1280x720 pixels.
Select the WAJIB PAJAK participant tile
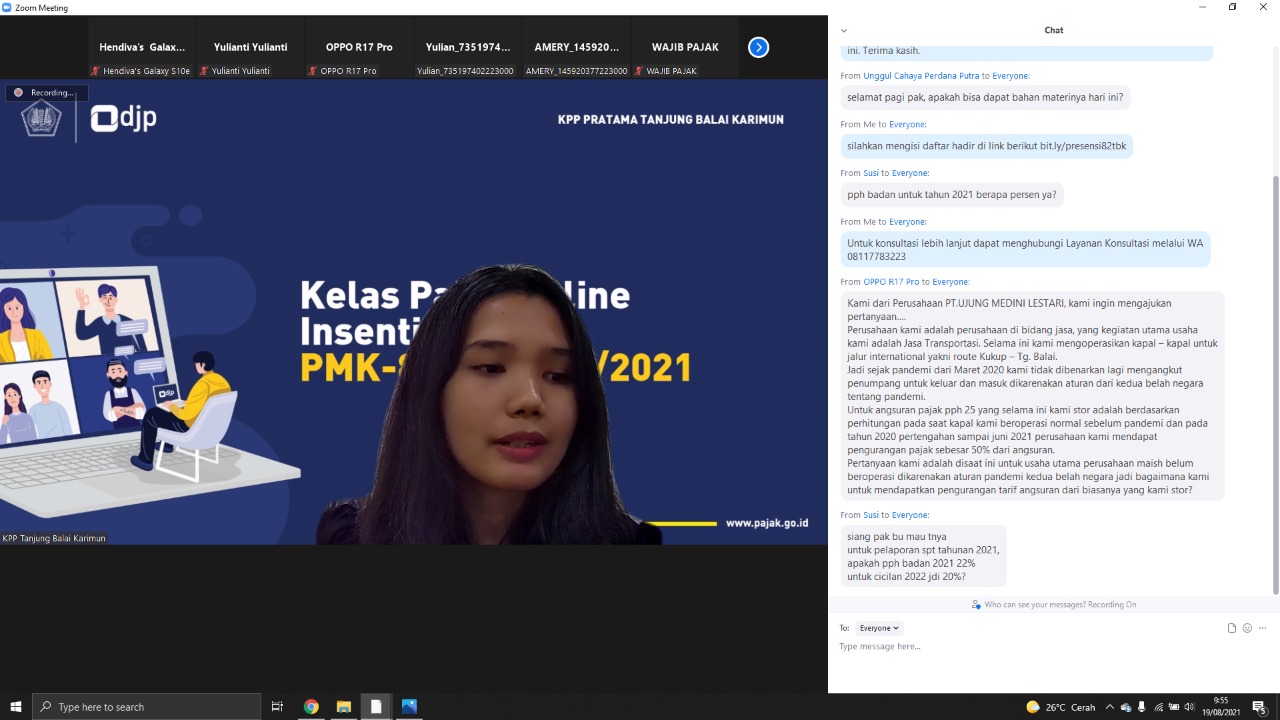point(685,47)
